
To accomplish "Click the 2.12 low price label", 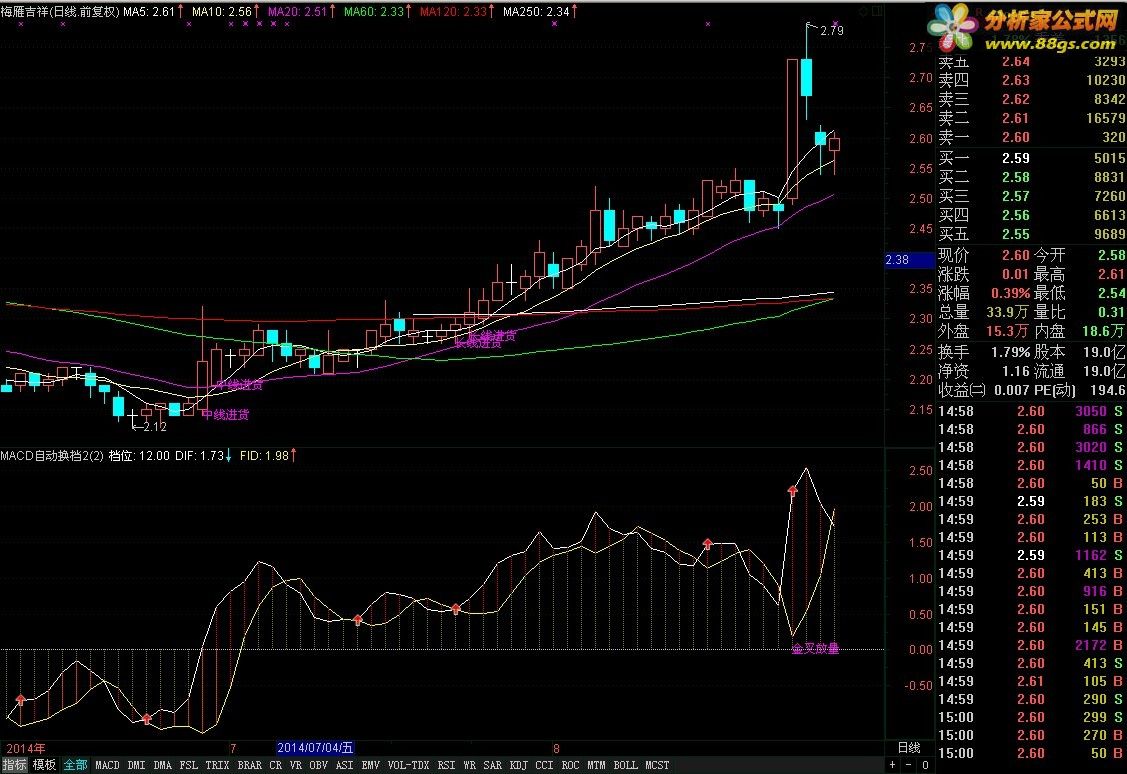I will [x=155, y=426].
